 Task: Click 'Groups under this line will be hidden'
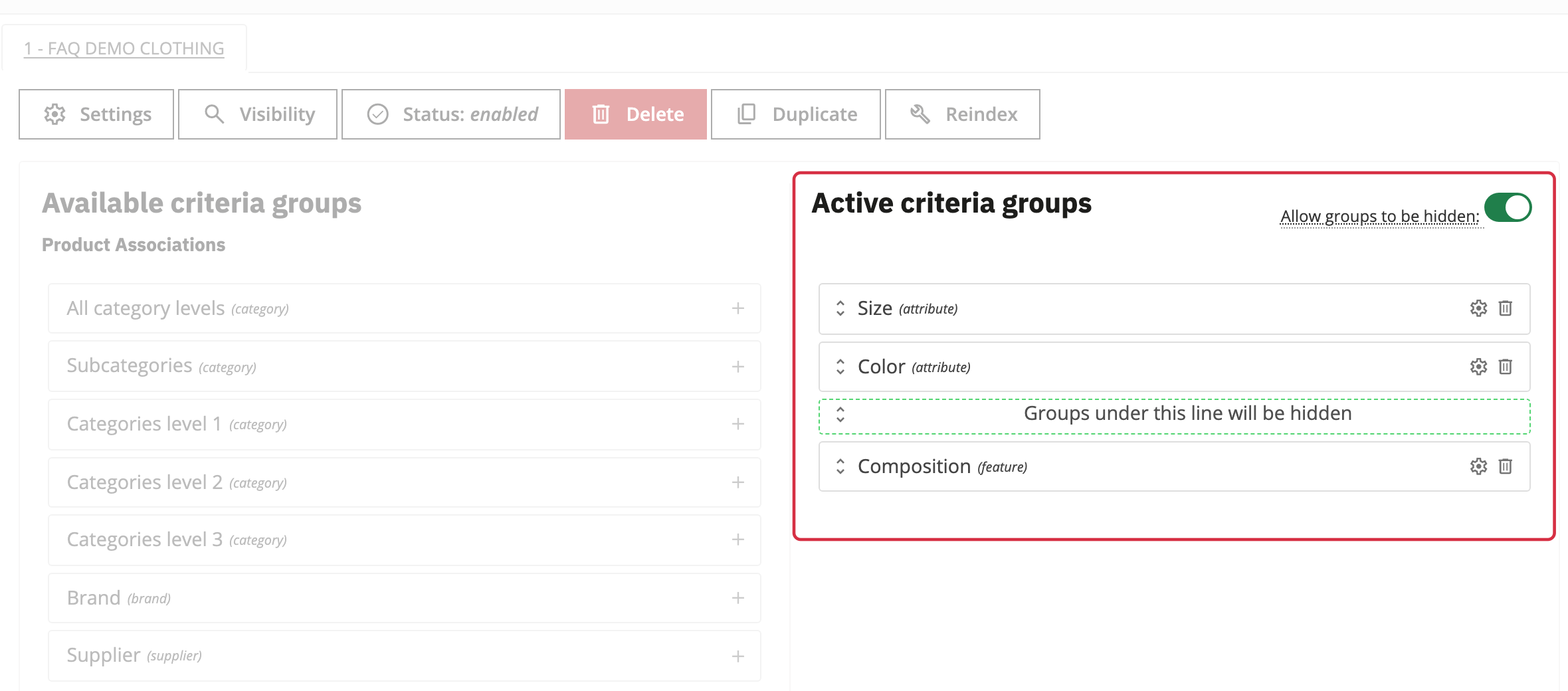[x=1188, y=413]
